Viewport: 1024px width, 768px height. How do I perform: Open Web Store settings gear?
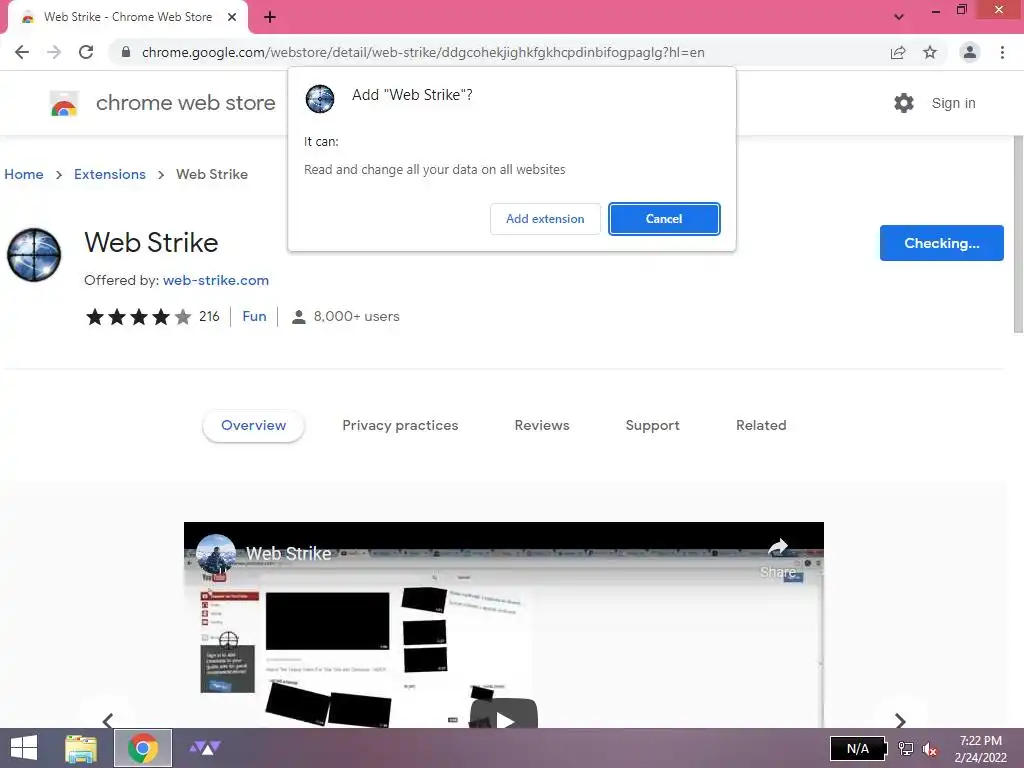pos(904,103)
